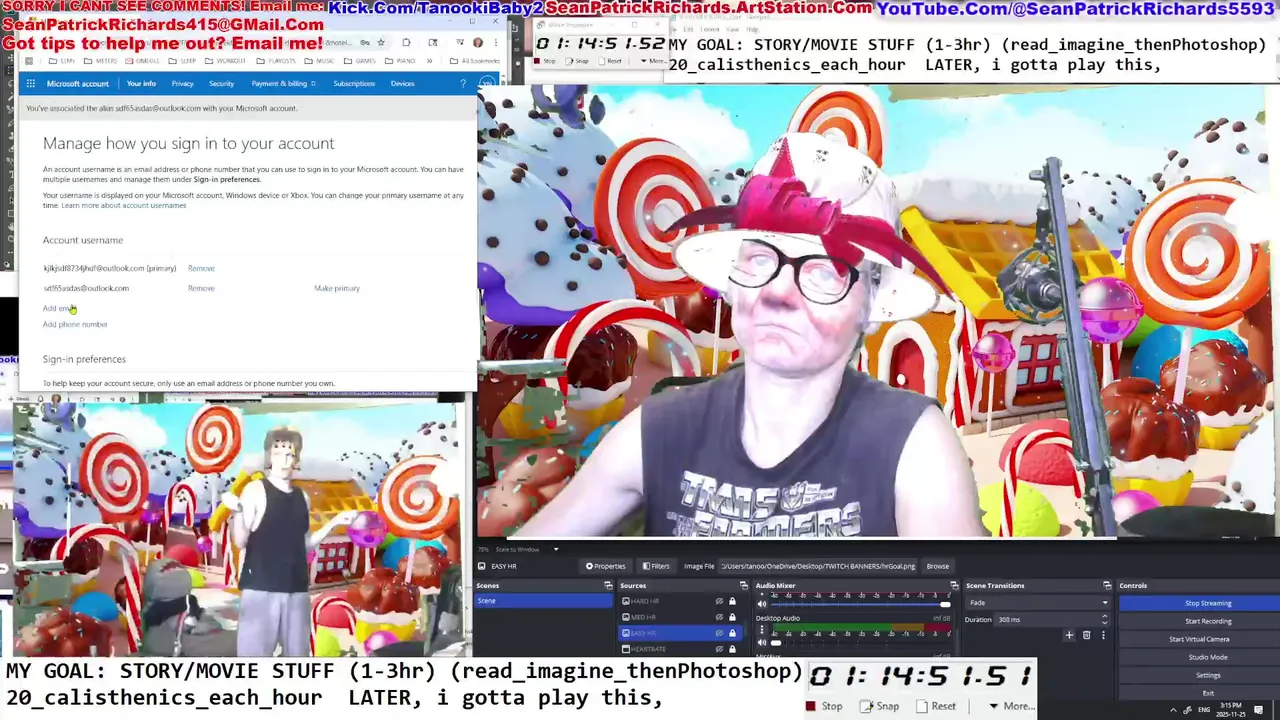The height and width of the screenshot is (720, 1280).
Task: Open Privacy tab
Action: pos(182,83)
